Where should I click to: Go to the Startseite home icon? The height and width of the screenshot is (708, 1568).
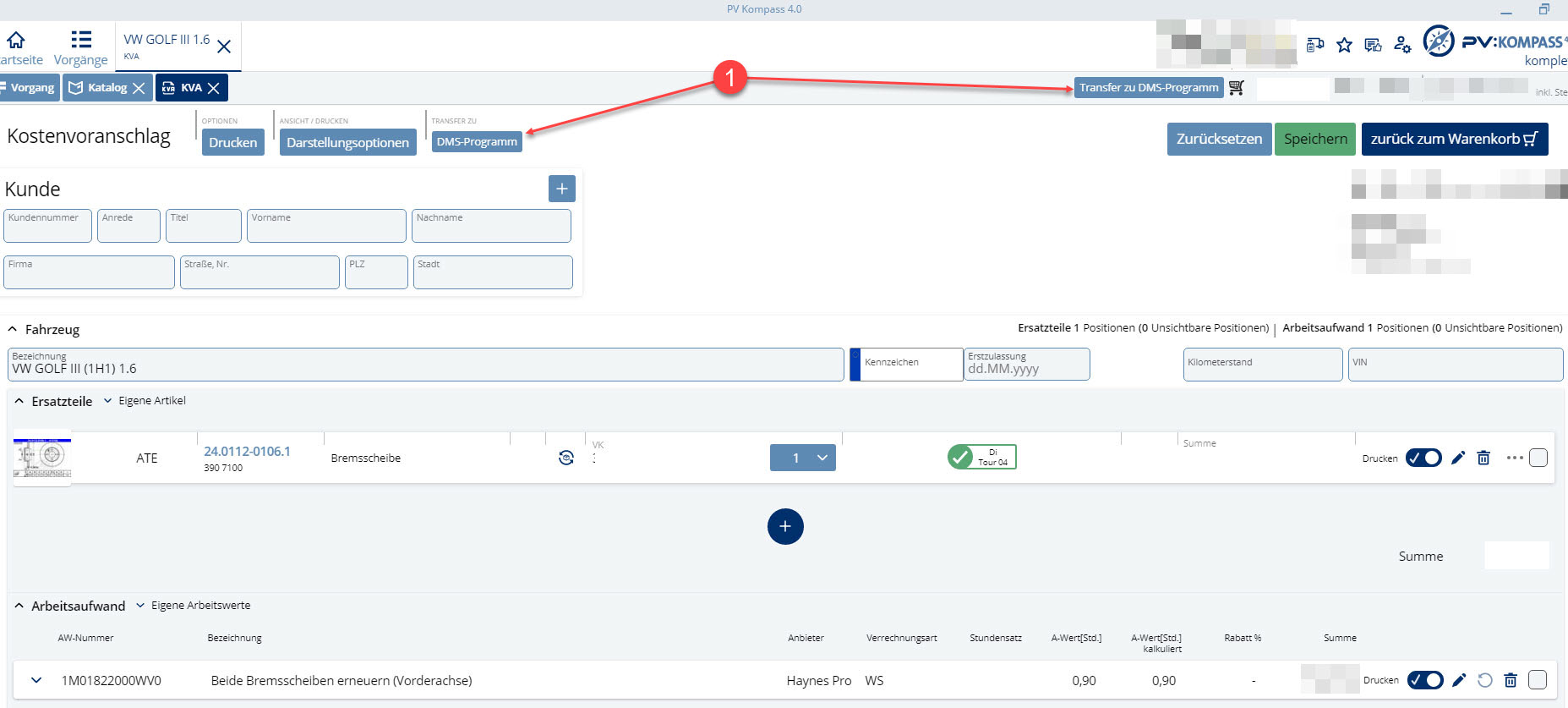tap(16, 40)
